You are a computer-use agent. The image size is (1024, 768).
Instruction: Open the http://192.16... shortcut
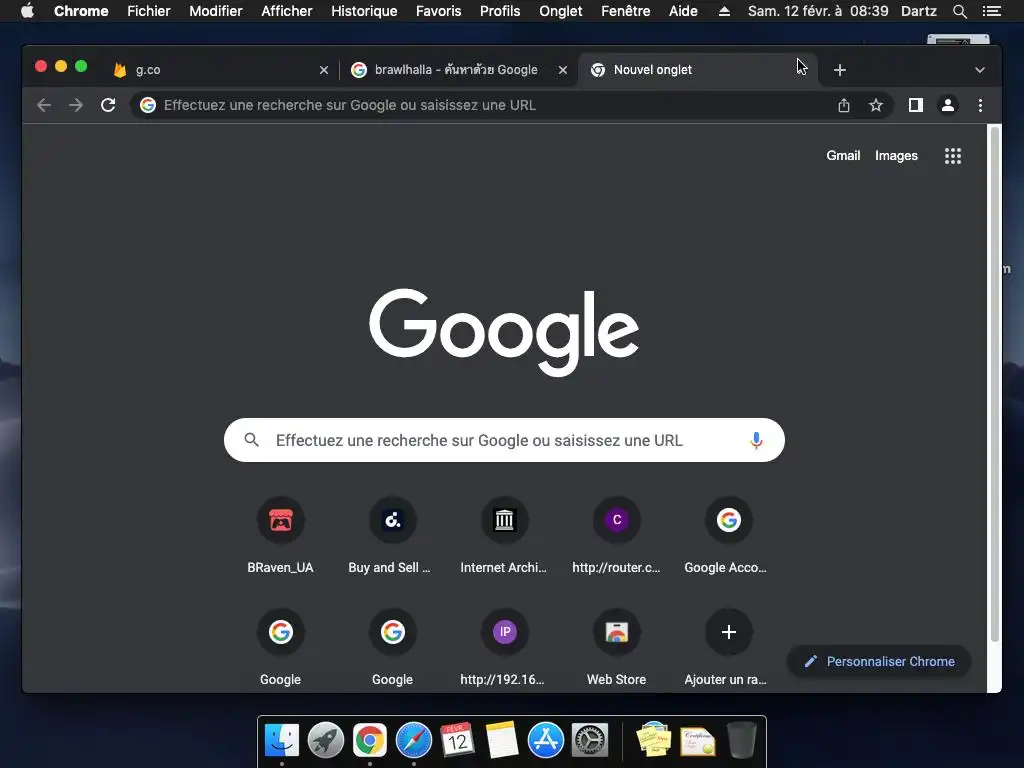[x=504, y=647]
